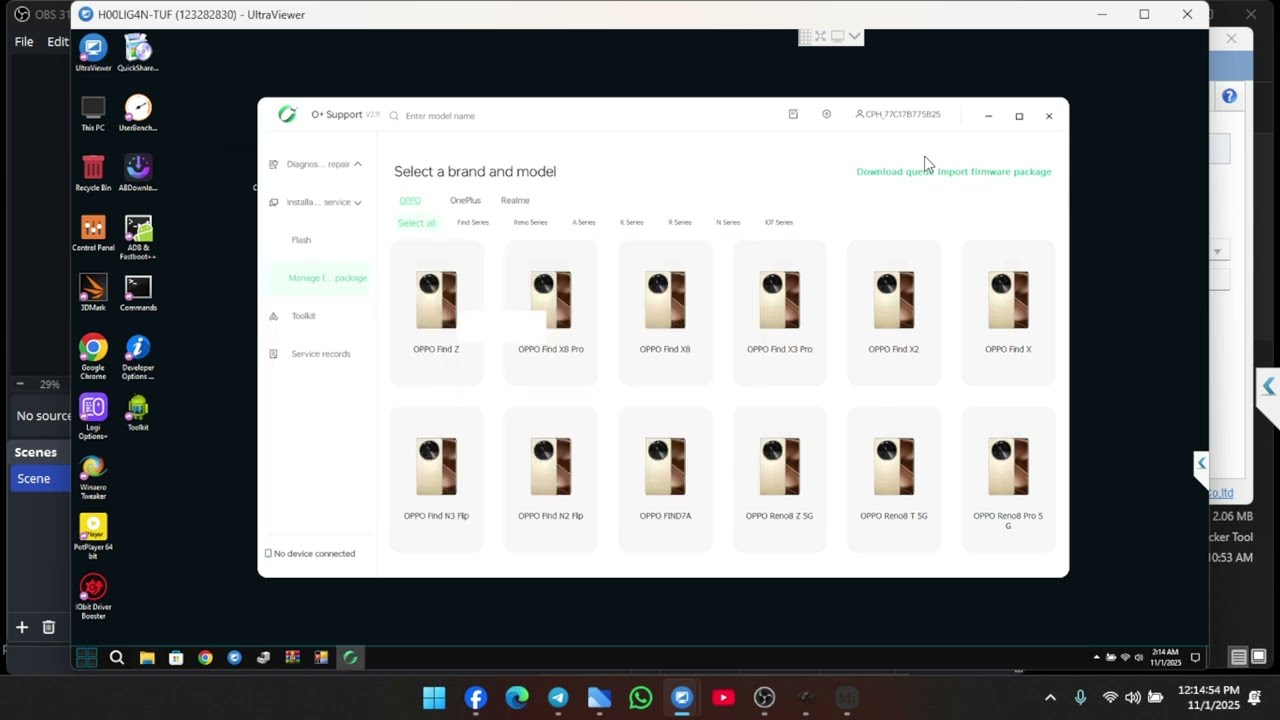Click the host Windows Start button
Viewport: 1280px width, 720px height.
(x=434, y=698)
